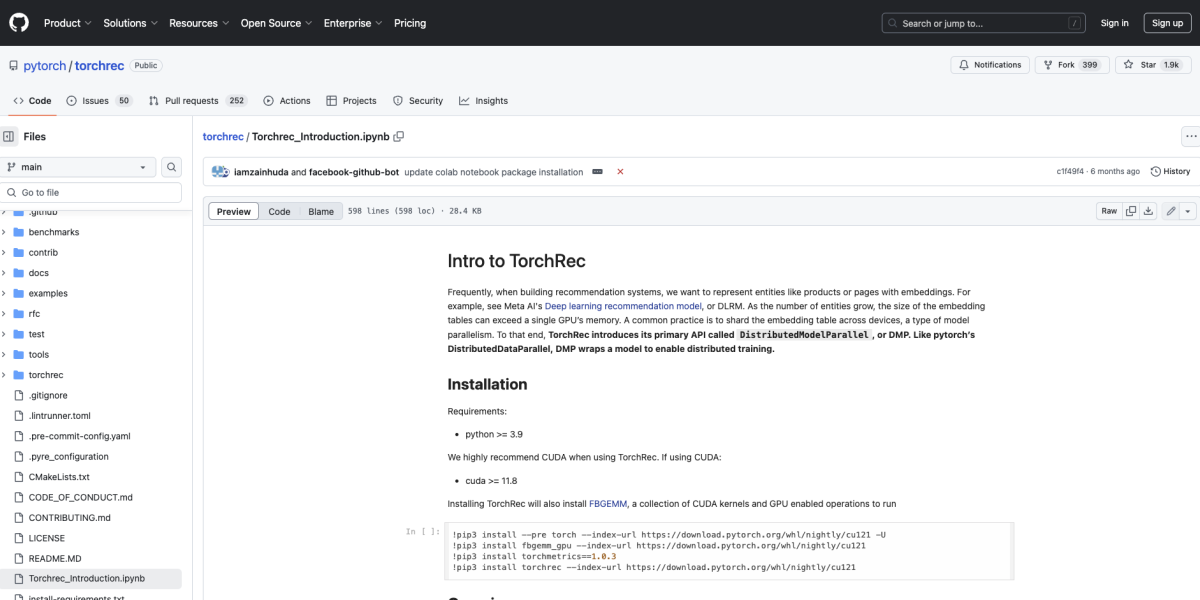
Task: Download the raw notebook file
Action: point(1149,211)
